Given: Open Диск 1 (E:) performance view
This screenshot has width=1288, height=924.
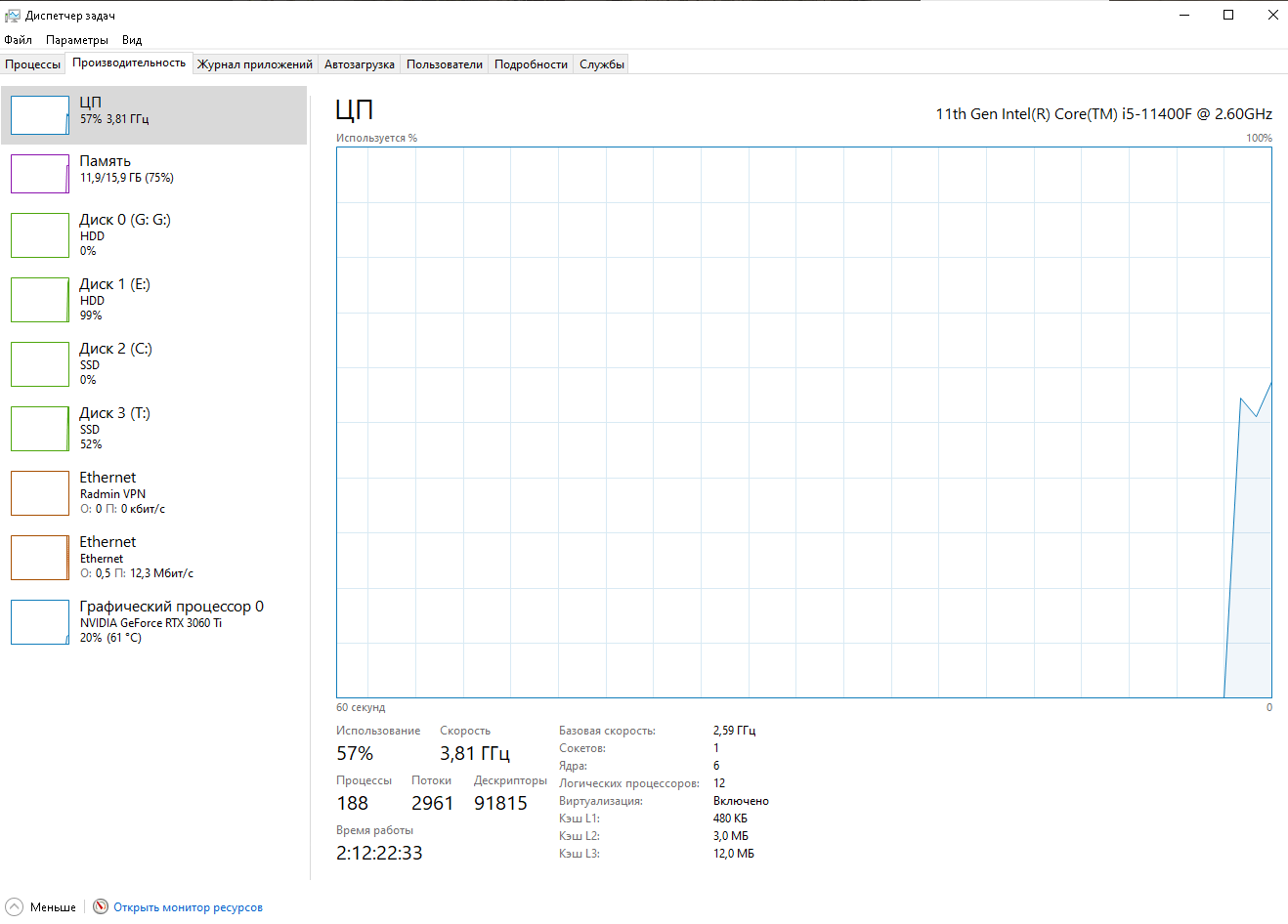Looking at the screenshot, I should 115,299.
